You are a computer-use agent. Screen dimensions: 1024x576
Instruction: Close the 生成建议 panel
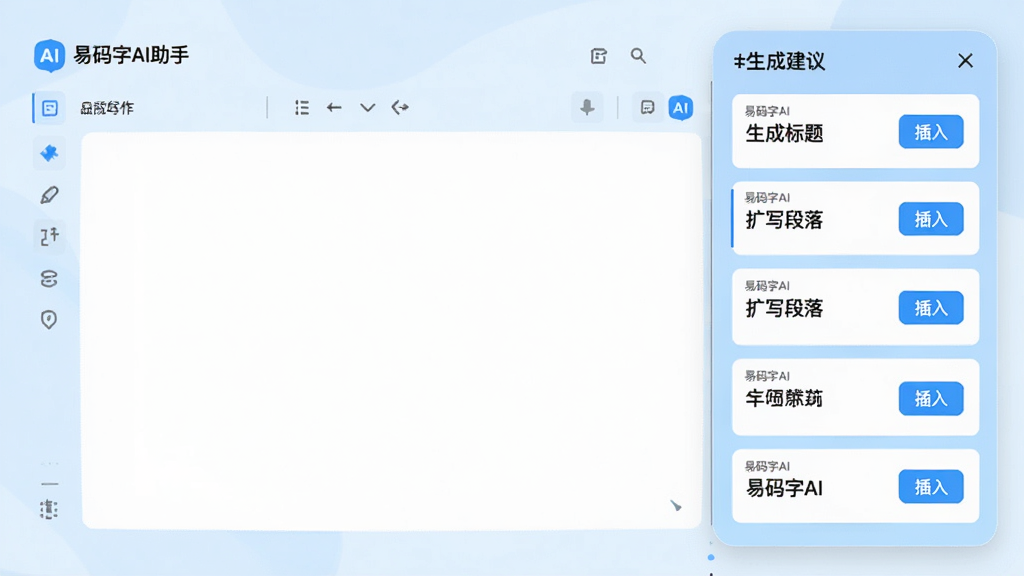965,61
